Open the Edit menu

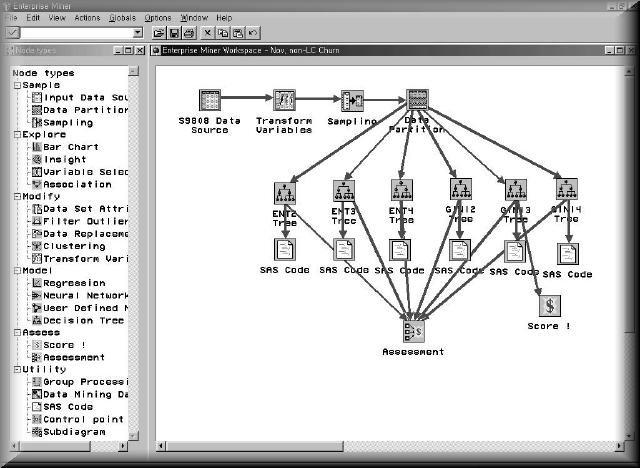point(33,18)
